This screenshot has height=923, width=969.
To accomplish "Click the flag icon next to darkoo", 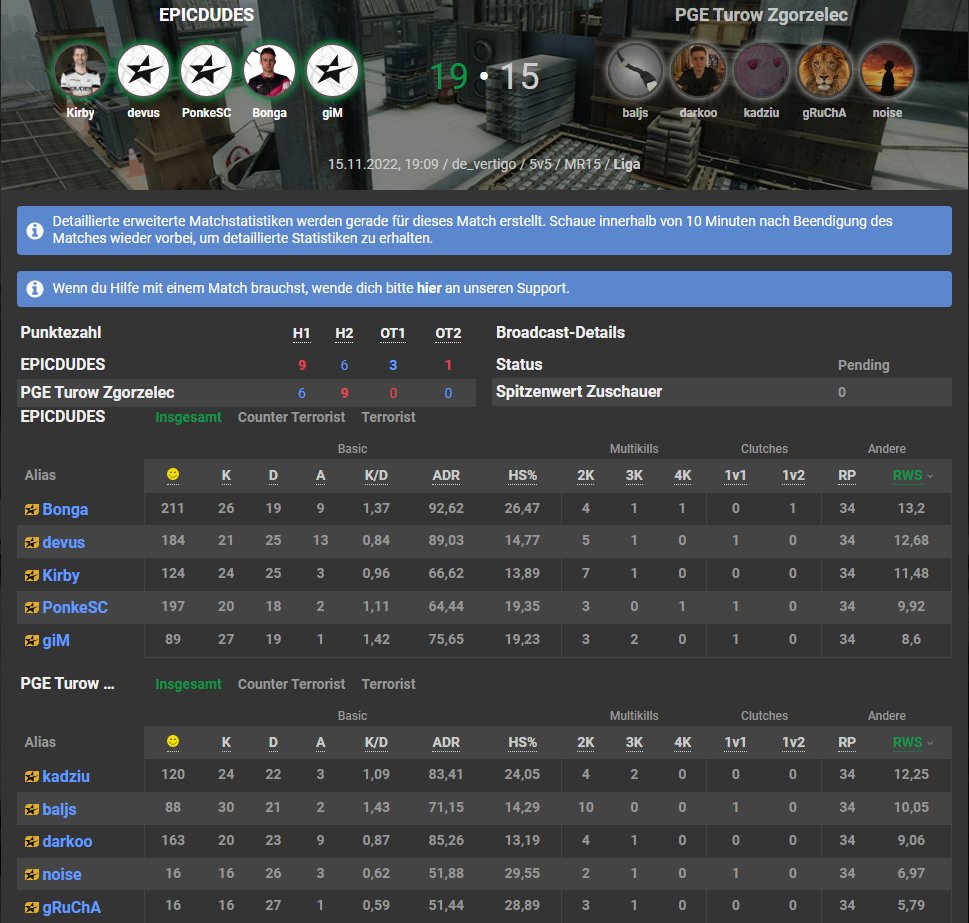I will 32,842.
